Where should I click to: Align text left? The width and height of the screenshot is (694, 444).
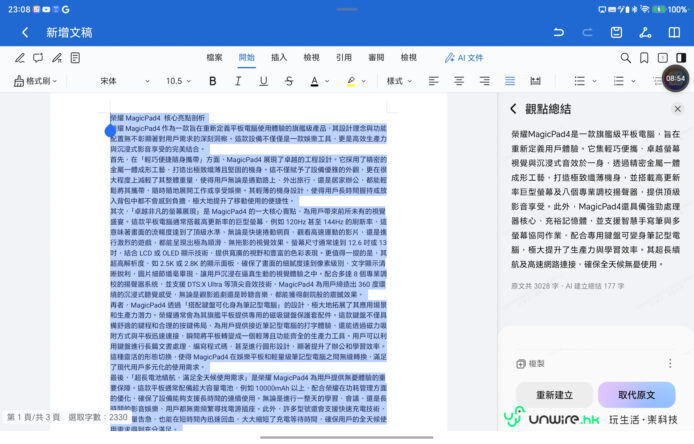[433, 81]
